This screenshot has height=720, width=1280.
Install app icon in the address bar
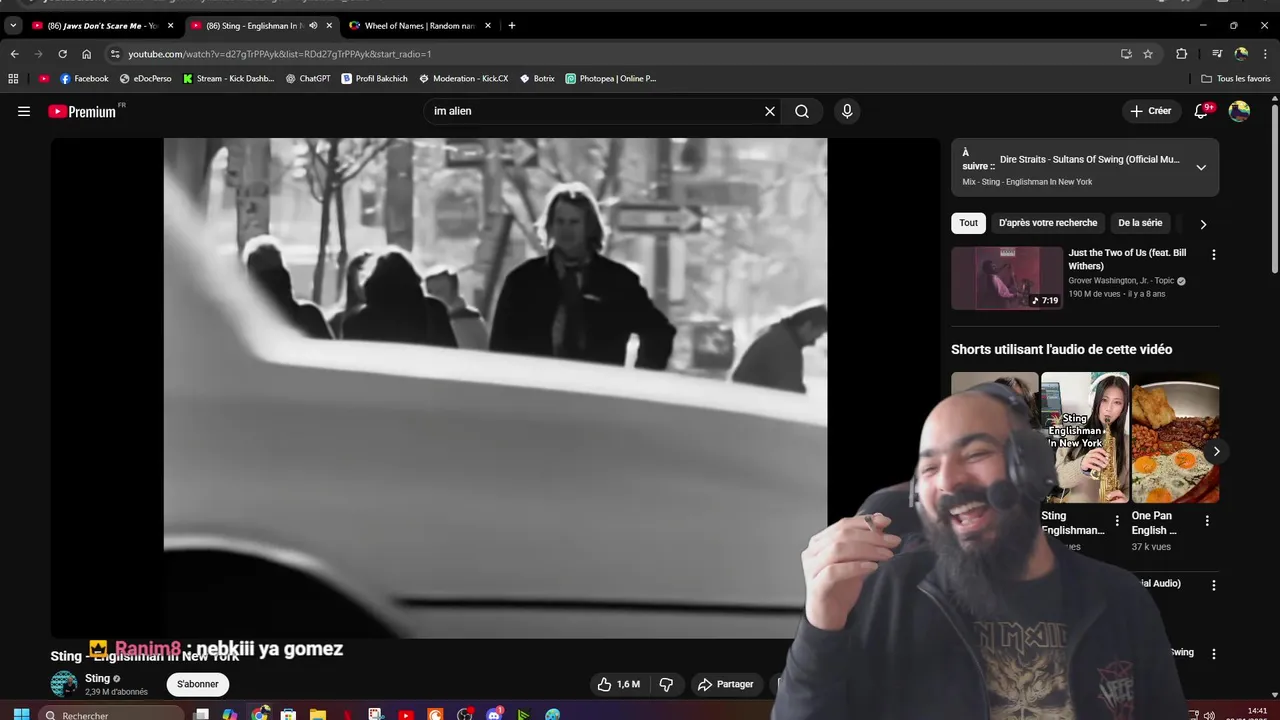[1126, 54]
